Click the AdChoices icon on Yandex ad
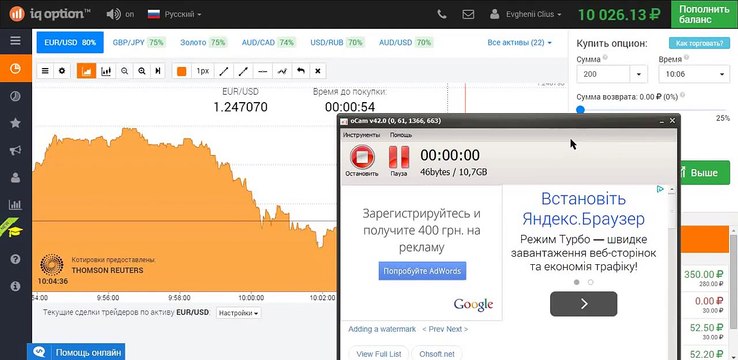The width and height of the screenshot is (738, 360). [x=660, y=189]
